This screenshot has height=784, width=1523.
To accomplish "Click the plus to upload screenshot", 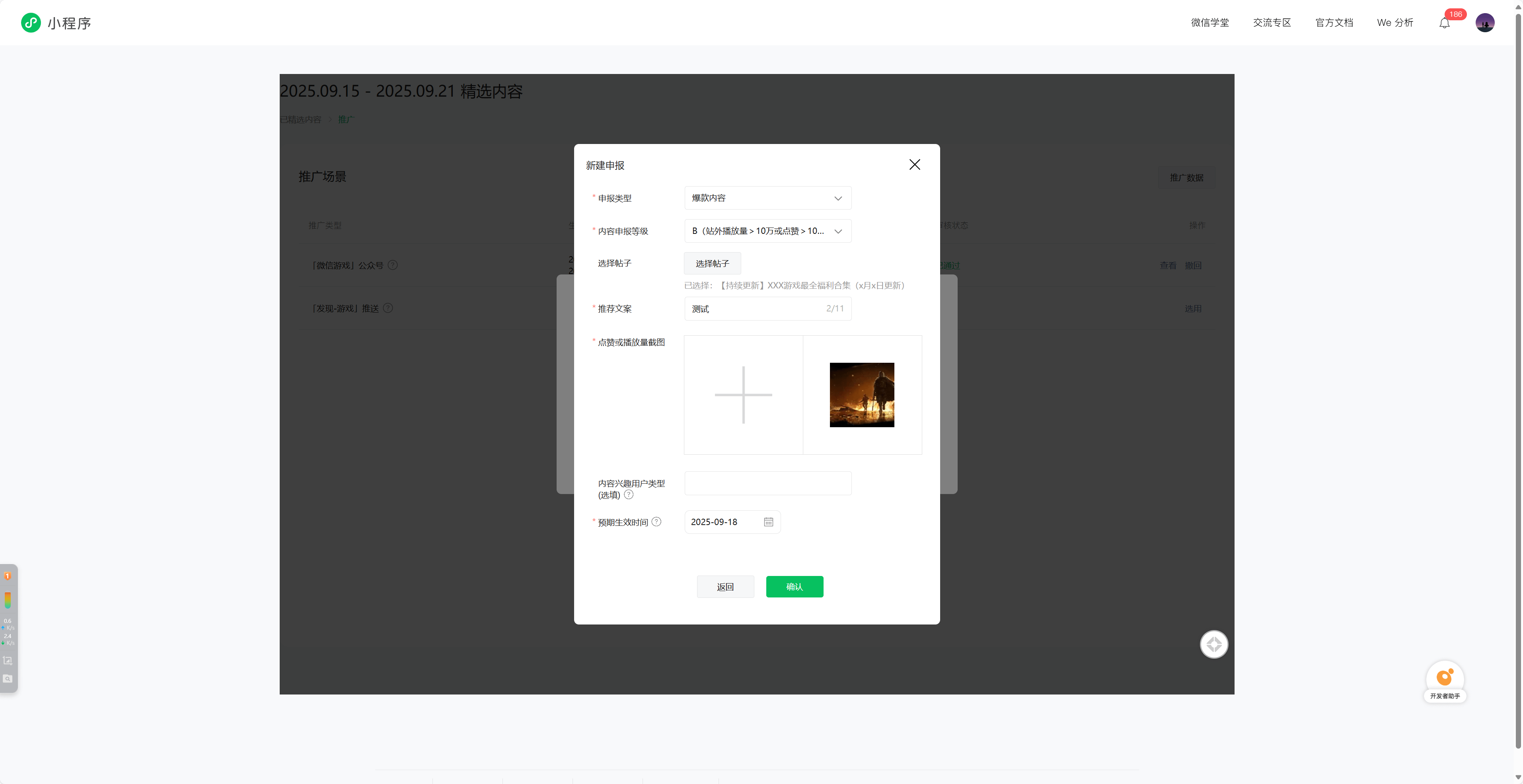I will (x=743, y=395).
